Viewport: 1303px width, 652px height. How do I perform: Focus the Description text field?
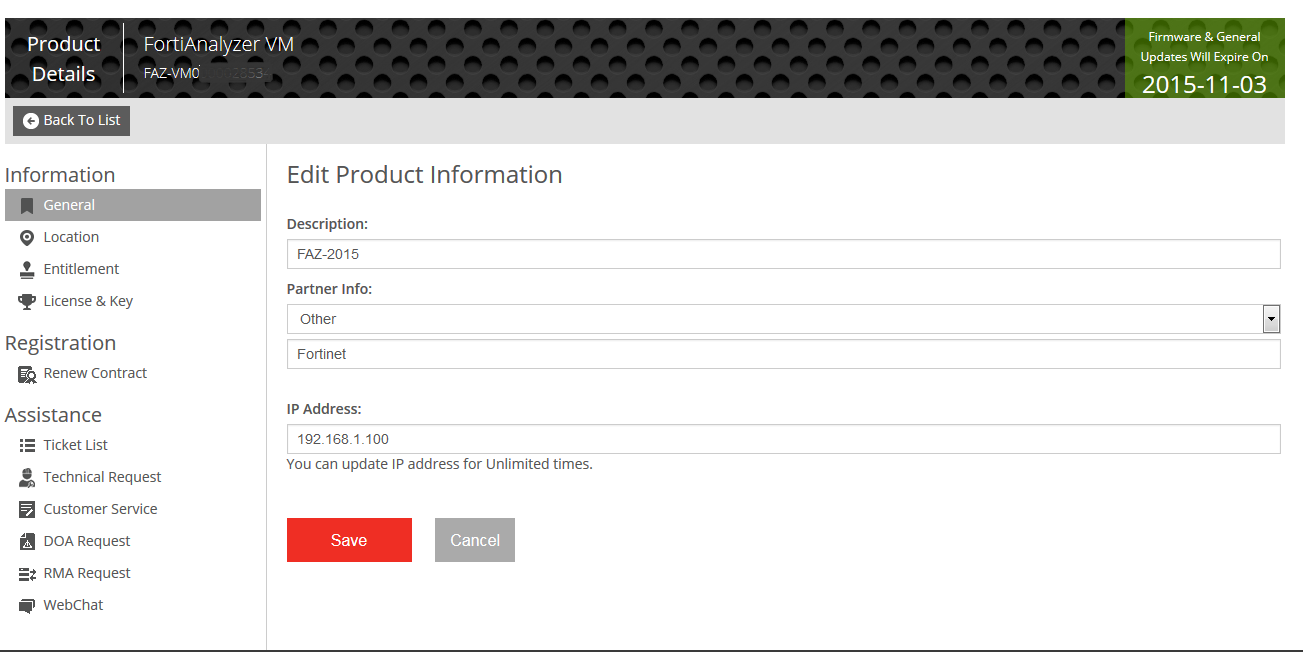[783, 254]
